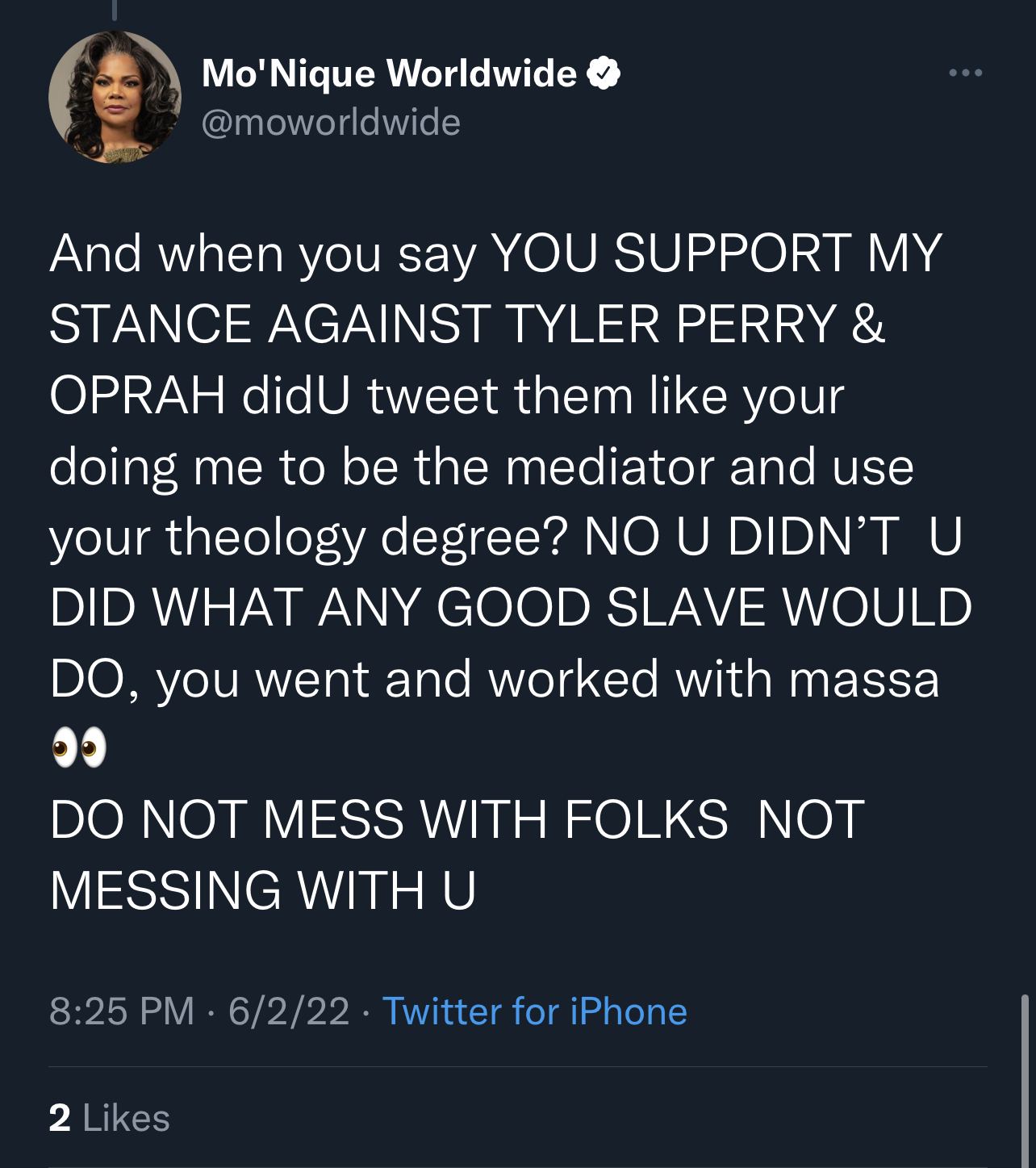Open Mo'Nique's profile picture
The width and height of the screenshot is (1036, 1168).
(115, 98)
